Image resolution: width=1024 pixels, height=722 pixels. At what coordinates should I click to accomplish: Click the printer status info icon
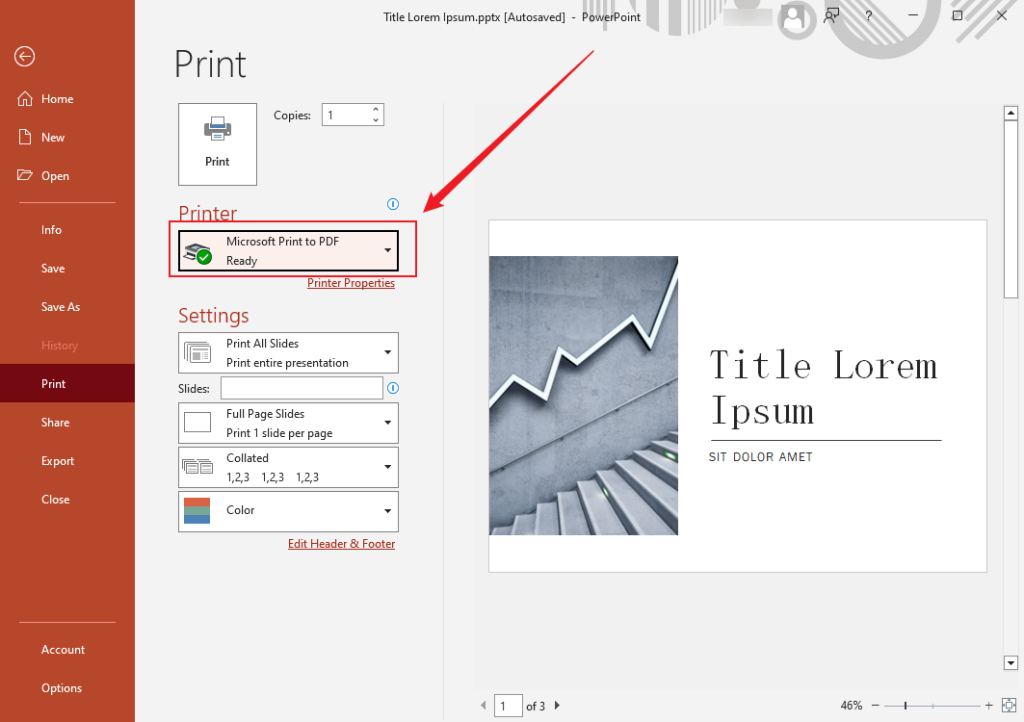coord(393,204)
